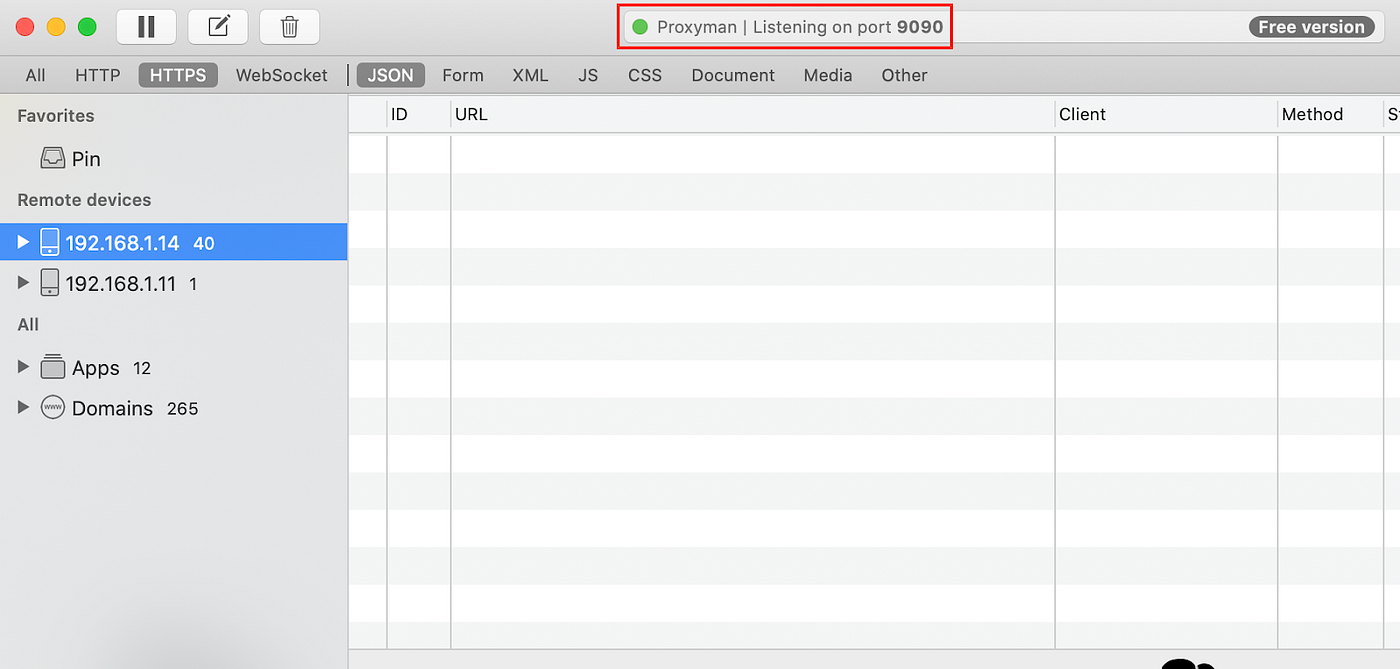Image resolution: width=1400 pixels, height=669 pixels.
Task: Click the 12 count beside Apps
Action: pyautogui.click(x=142, y=368)
